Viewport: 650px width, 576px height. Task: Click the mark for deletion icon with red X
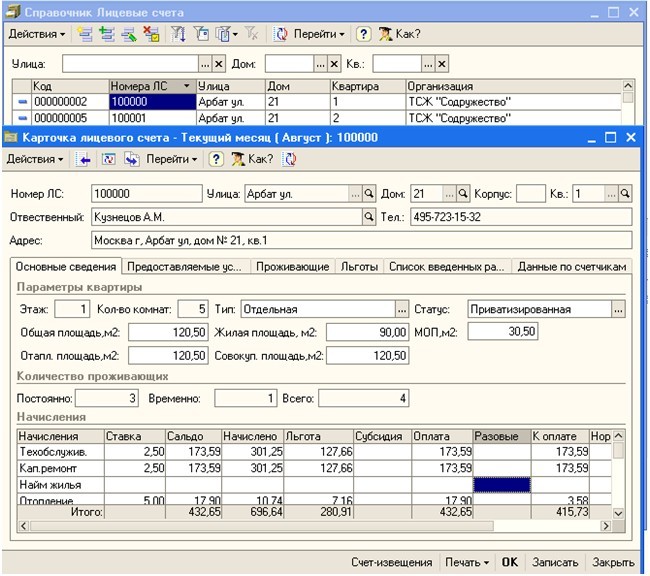pos(151,34)
